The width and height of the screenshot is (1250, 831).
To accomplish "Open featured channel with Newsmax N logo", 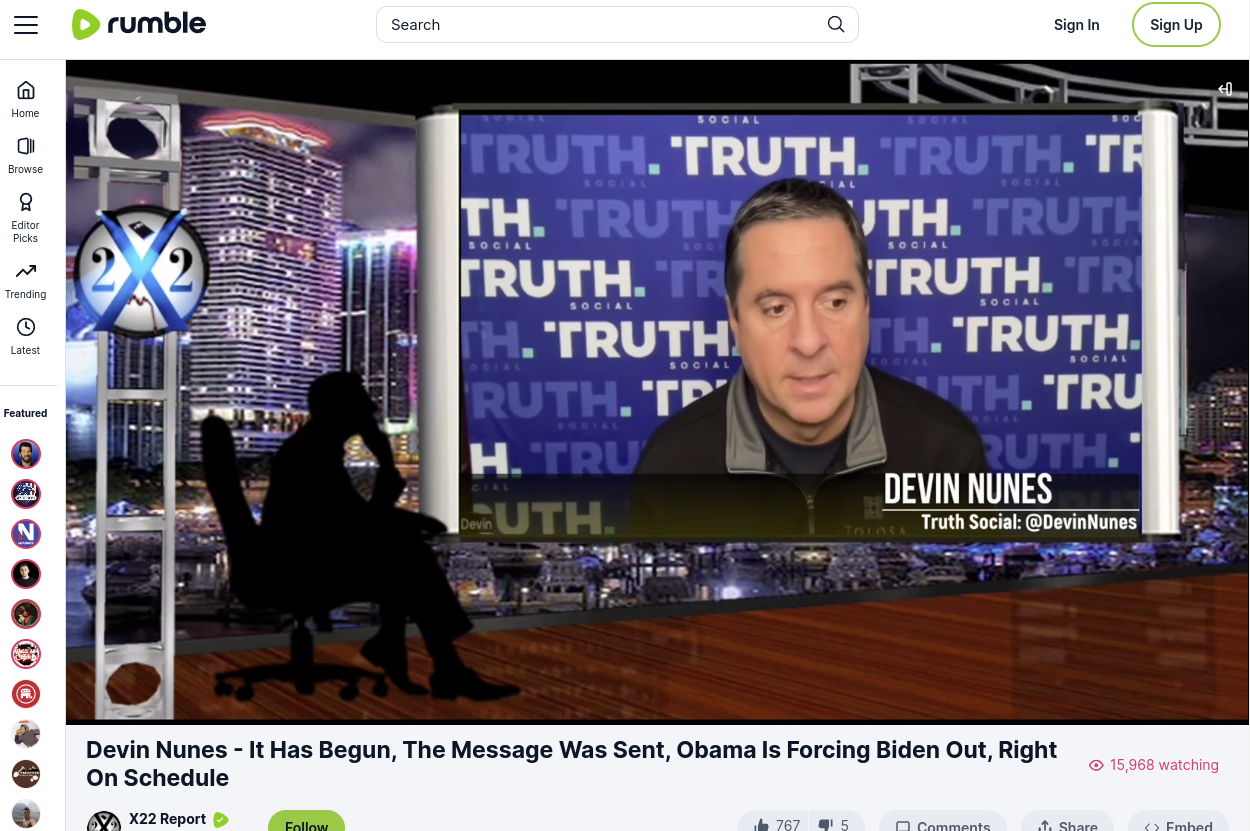I will click(26, 534).
